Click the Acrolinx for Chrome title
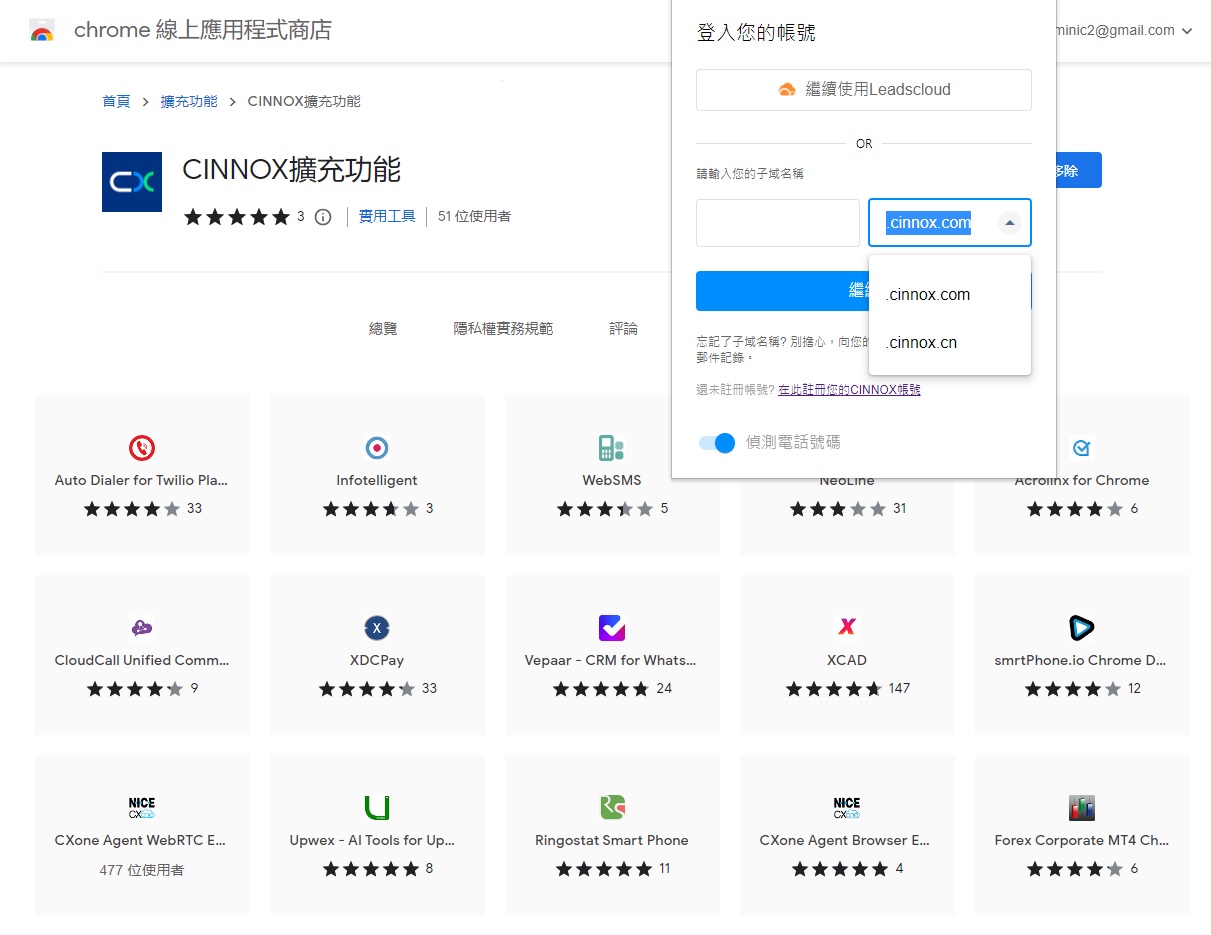The width and height of the screenshot is (1211, 935). (x=1081, y=480)
